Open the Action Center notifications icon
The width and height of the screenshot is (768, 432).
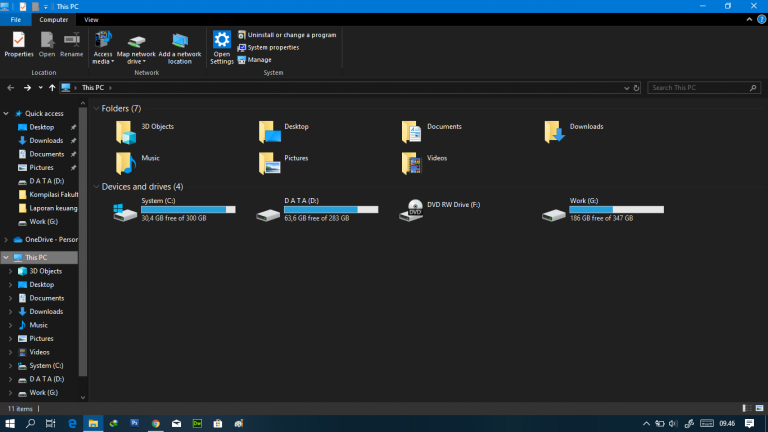tap(749, 424)
